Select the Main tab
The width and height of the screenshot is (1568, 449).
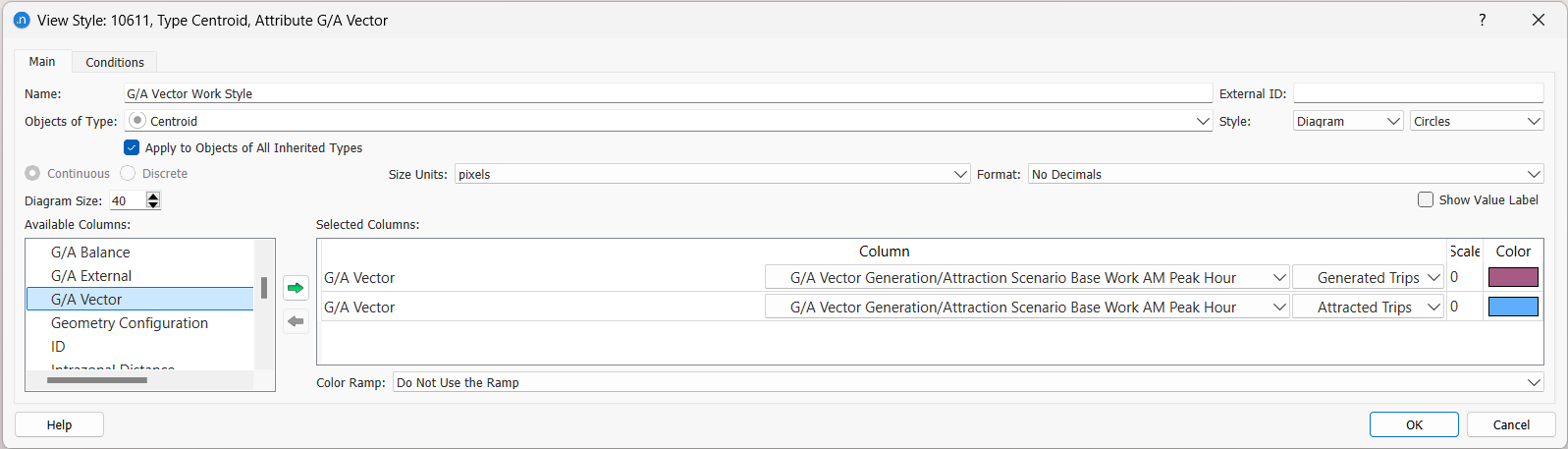pos(42,61)
